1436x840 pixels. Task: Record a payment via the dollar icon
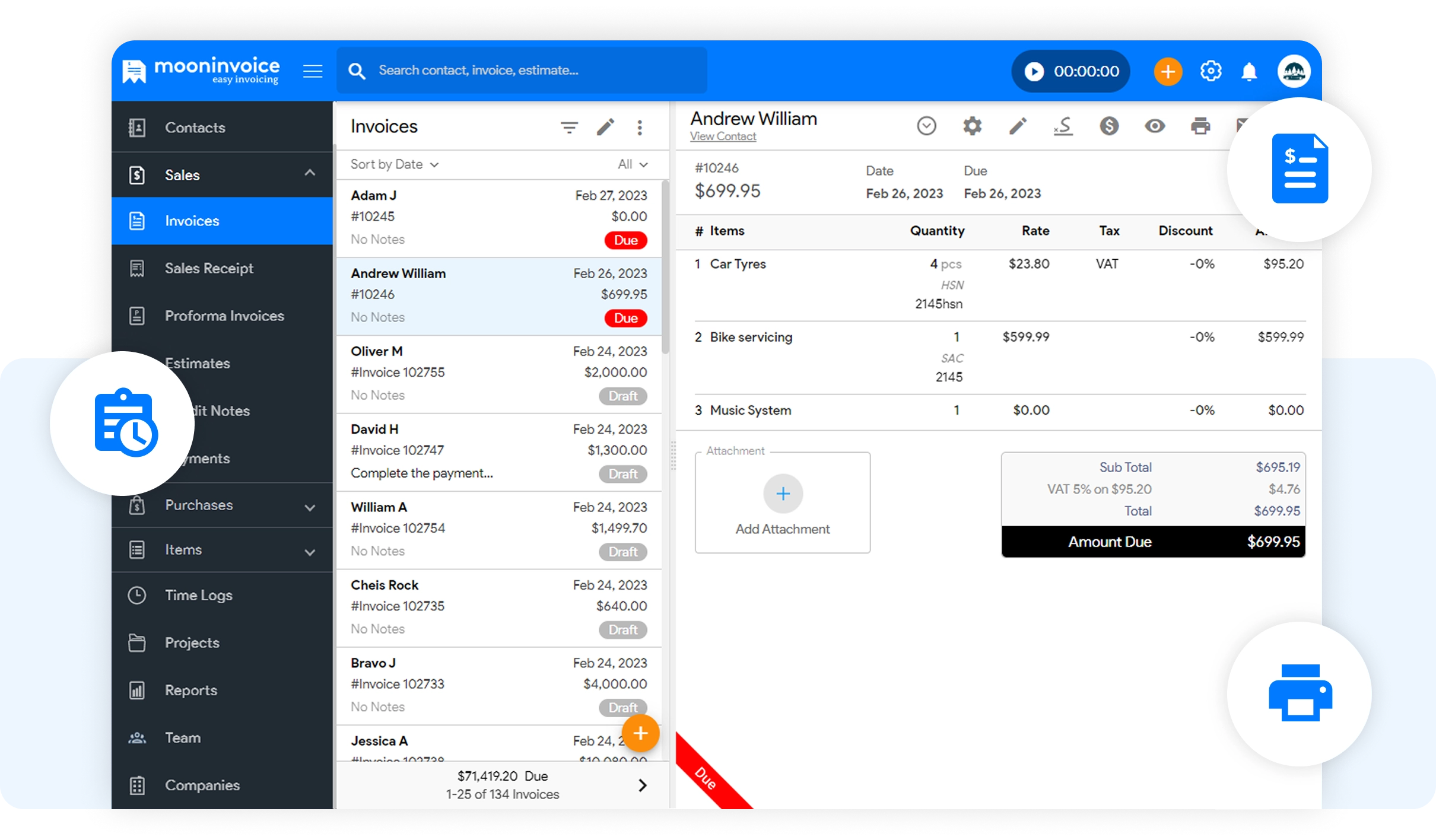click(x=1110, y=126)
